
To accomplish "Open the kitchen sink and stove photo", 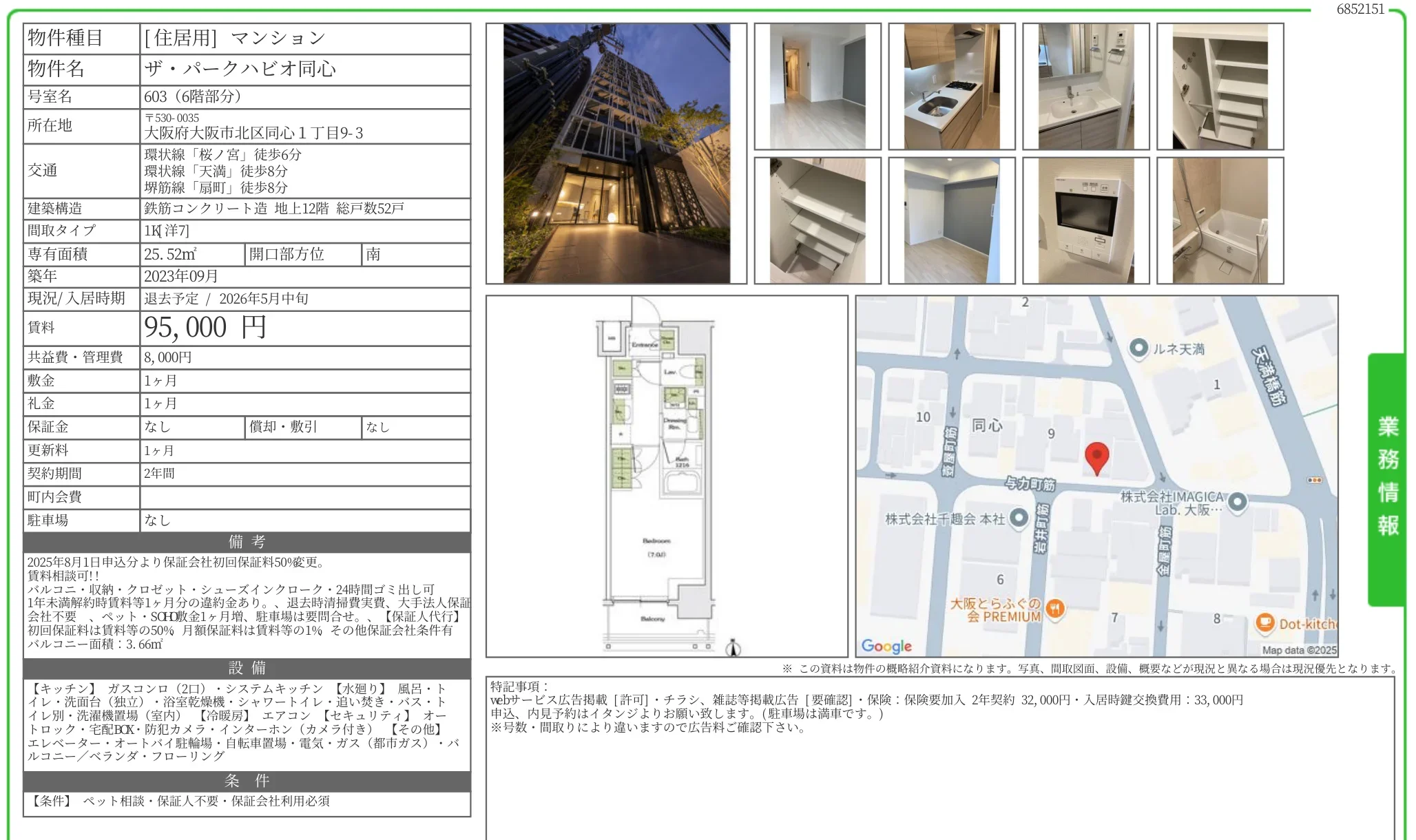I will (x=951, y=87).
